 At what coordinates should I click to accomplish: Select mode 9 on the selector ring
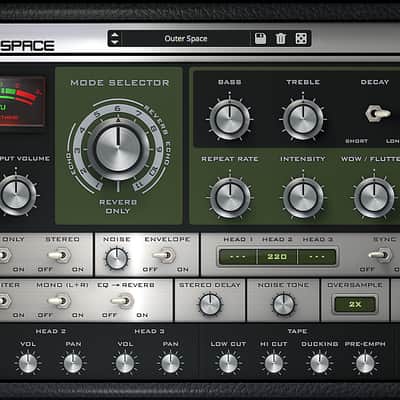point(159,149)
